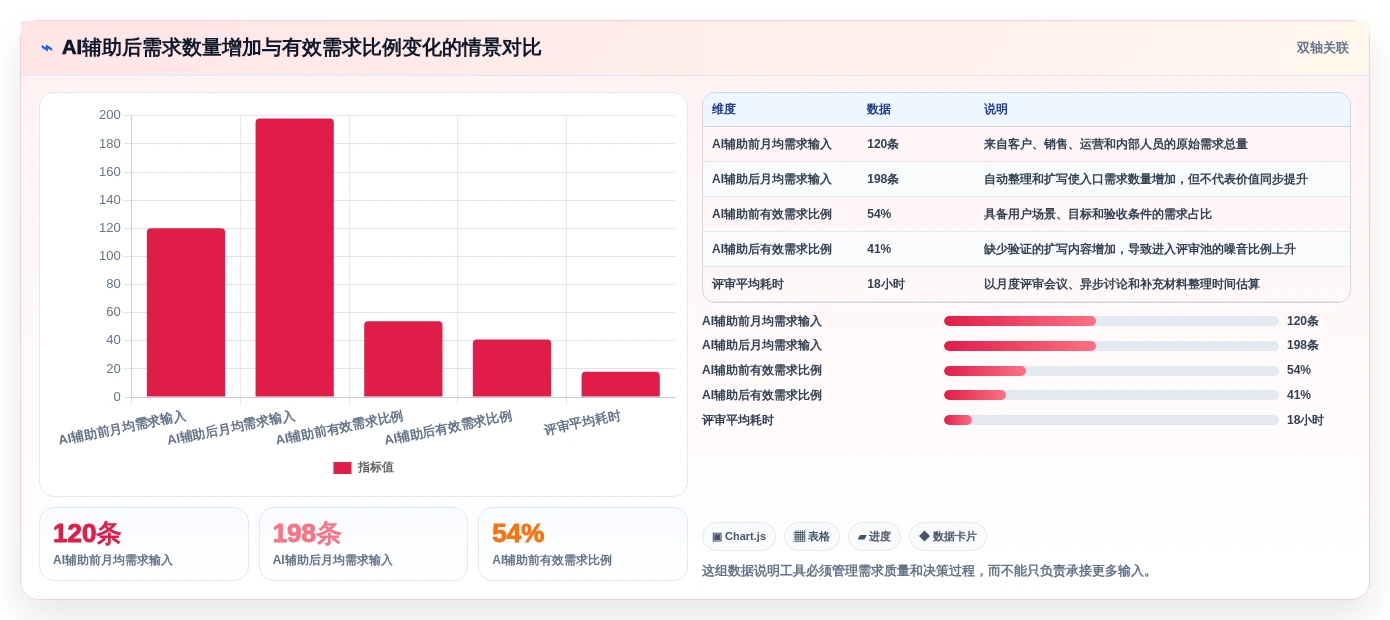Select the 评审平均耗时 chart bar
This screenshot has height=620, width=1390.
click(x=620, y=384)
